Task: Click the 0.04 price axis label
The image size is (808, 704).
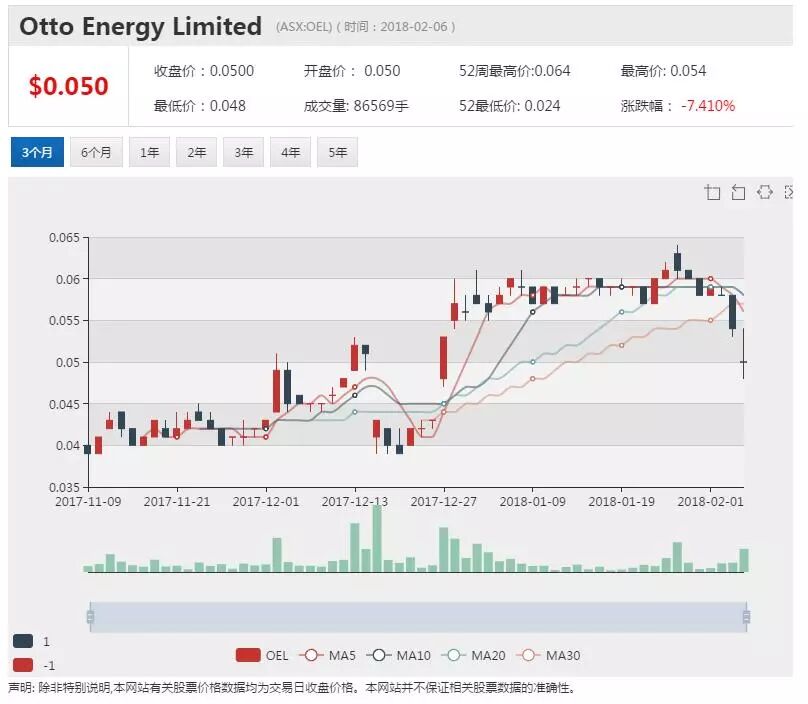Action: point(68,445)
